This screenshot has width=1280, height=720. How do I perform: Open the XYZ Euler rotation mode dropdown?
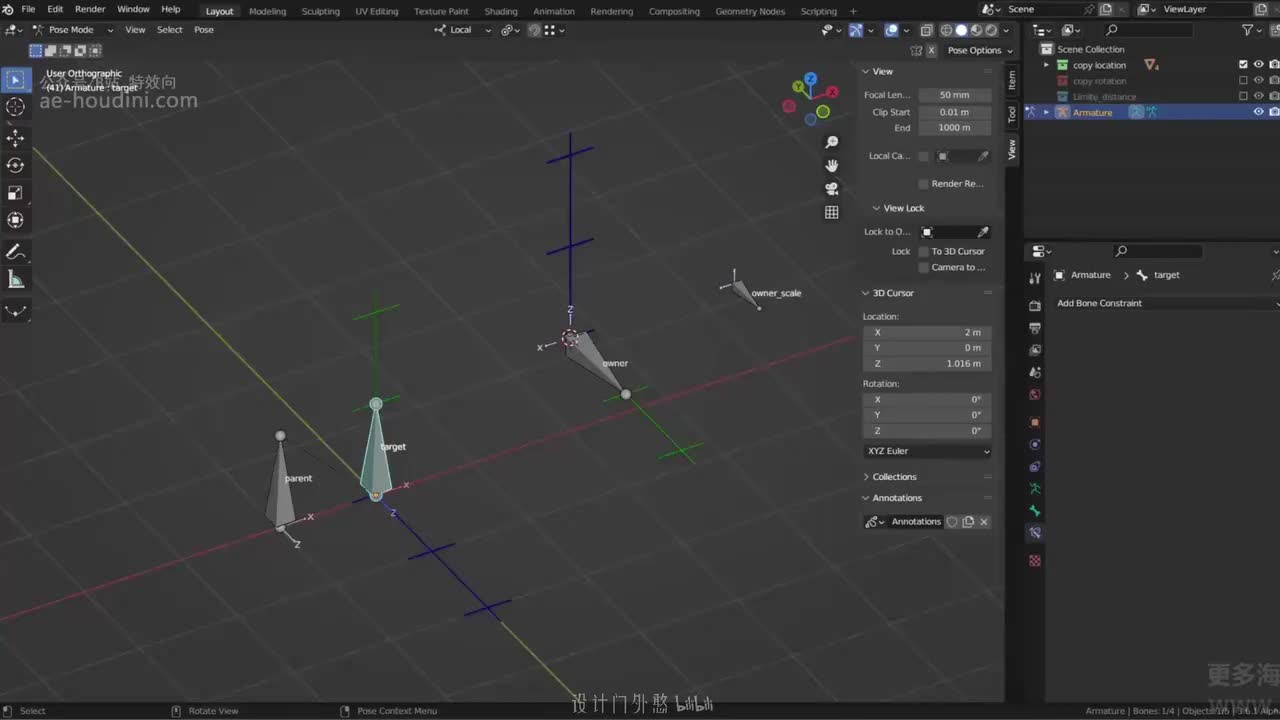point(928,451)
